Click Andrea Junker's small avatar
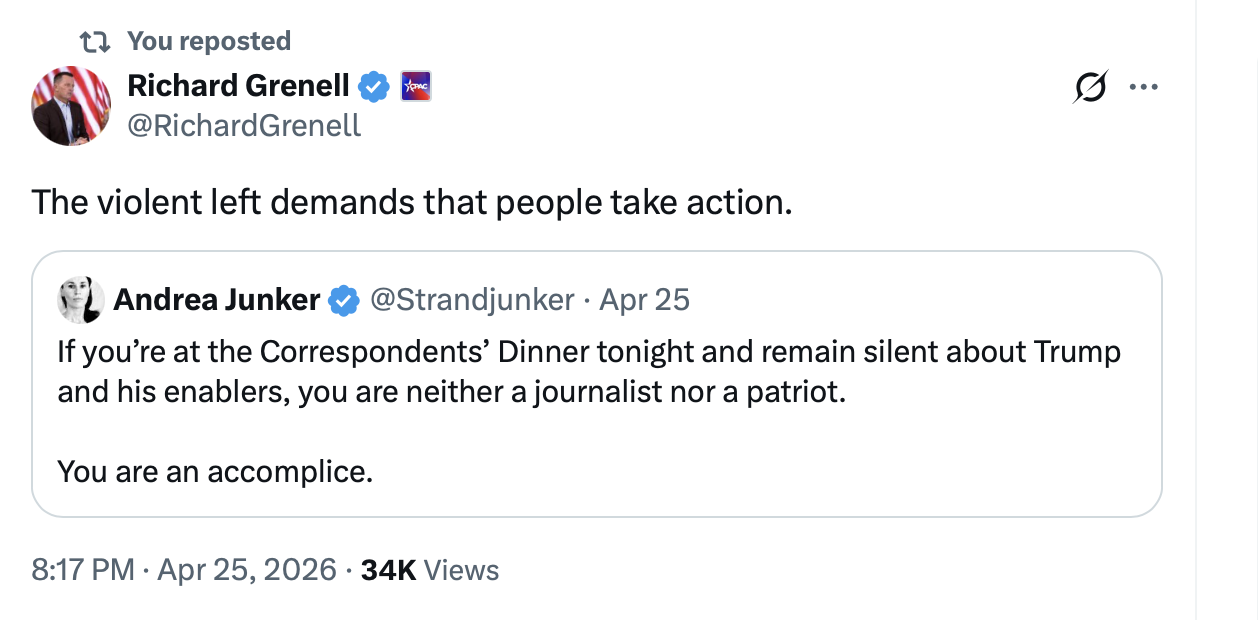Image resolution: width=1258 pixels, height=620 pixels. [81, 300]
